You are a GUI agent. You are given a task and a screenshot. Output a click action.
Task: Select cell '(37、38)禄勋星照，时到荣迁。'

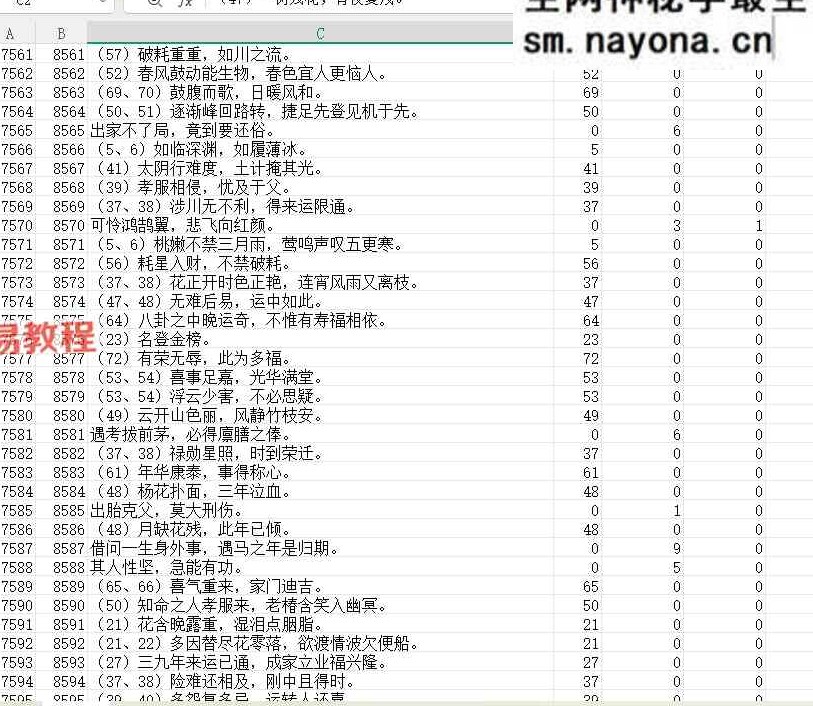[320, 454]
